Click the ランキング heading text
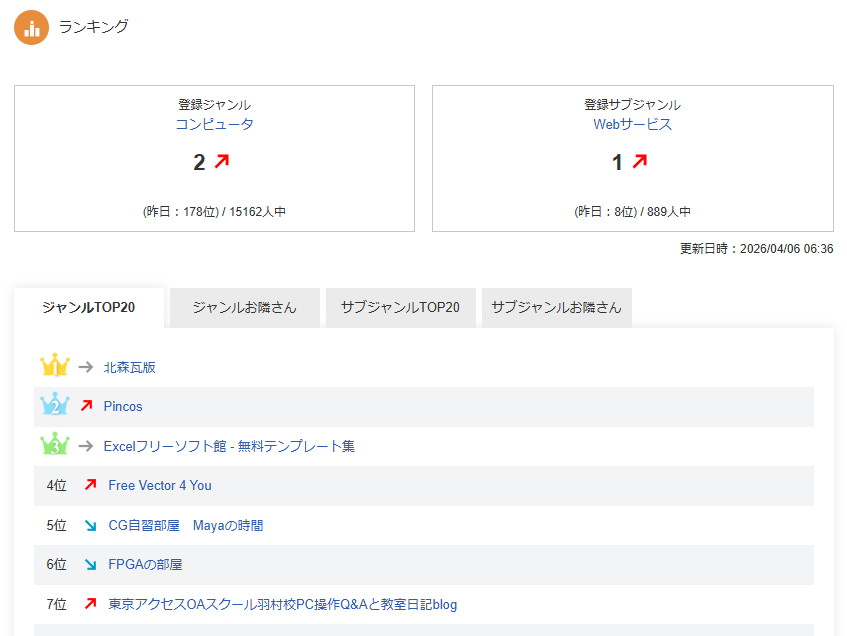This screenshot has height=636, width=847. click(93, 26)
